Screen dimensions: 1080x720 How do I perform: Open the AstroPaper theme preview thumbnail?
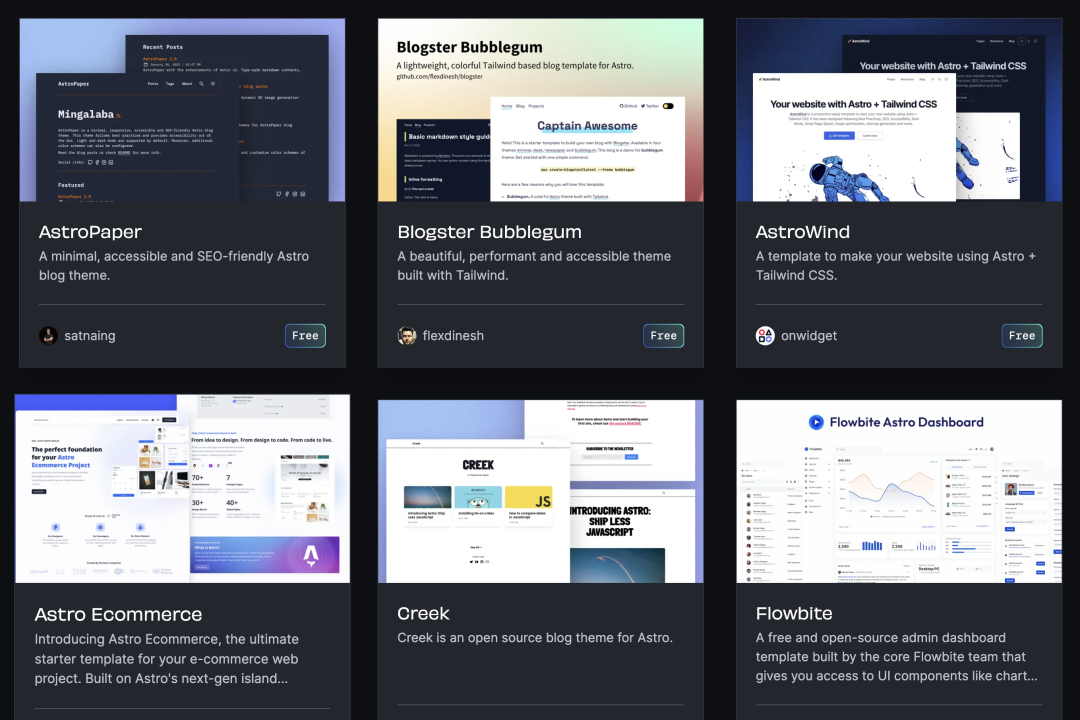click(183, 110)
